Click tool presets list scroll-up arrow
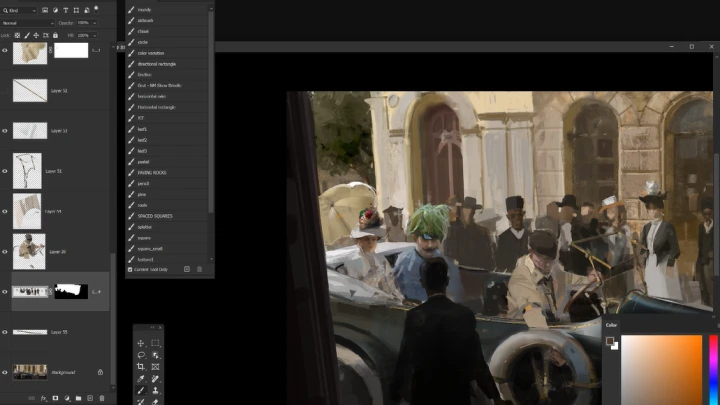Screen dimensions: 720x405 [x=211, y=8]
